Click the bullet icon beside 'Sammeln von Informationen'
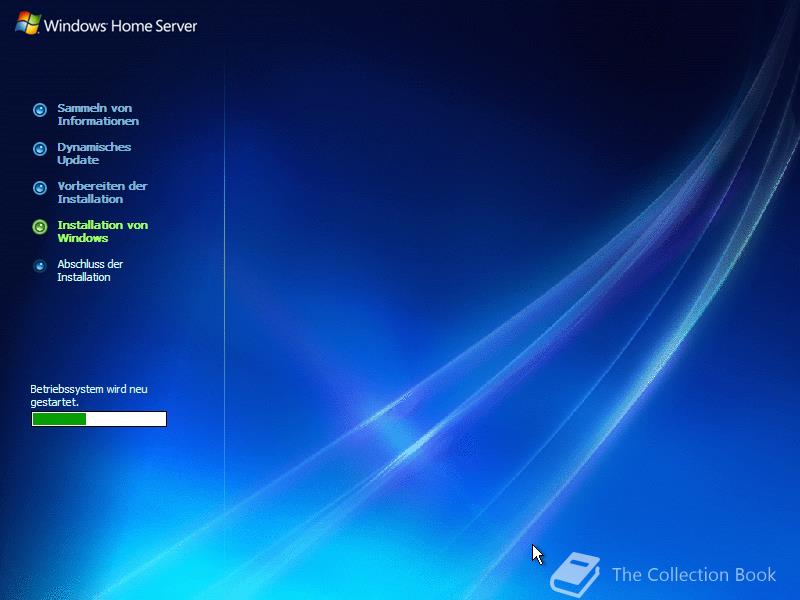This screenshot has height=600, width=800. 40,110
